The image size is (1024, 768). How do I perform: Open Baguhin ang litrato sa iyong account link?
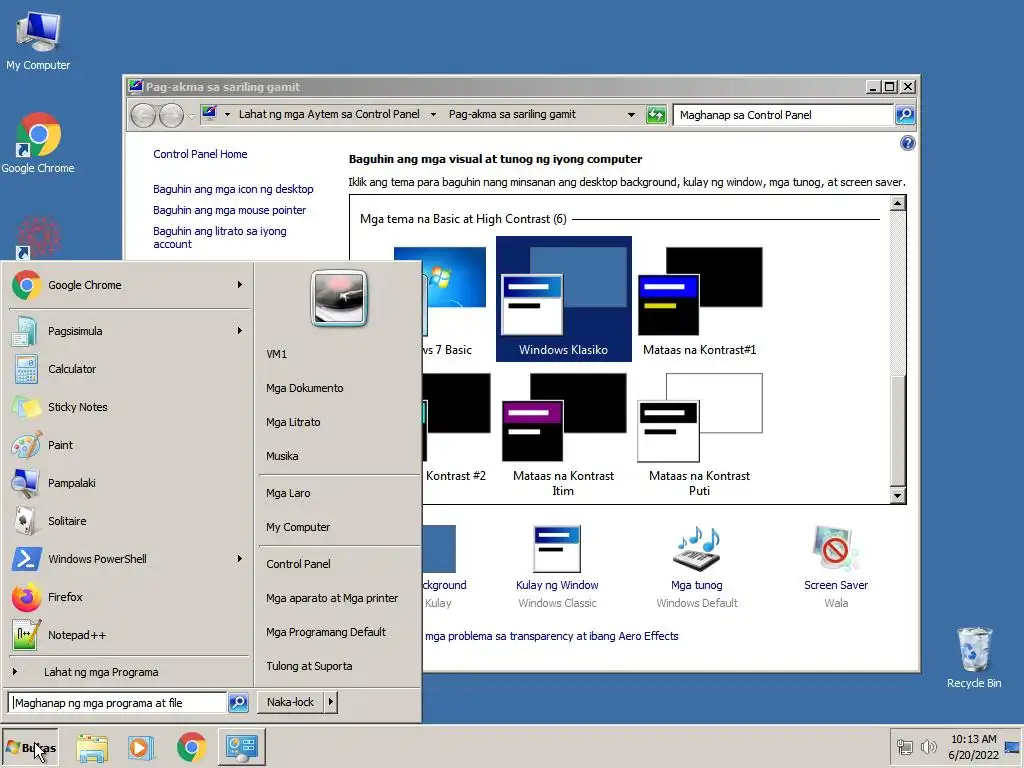(x=219, y=237)
